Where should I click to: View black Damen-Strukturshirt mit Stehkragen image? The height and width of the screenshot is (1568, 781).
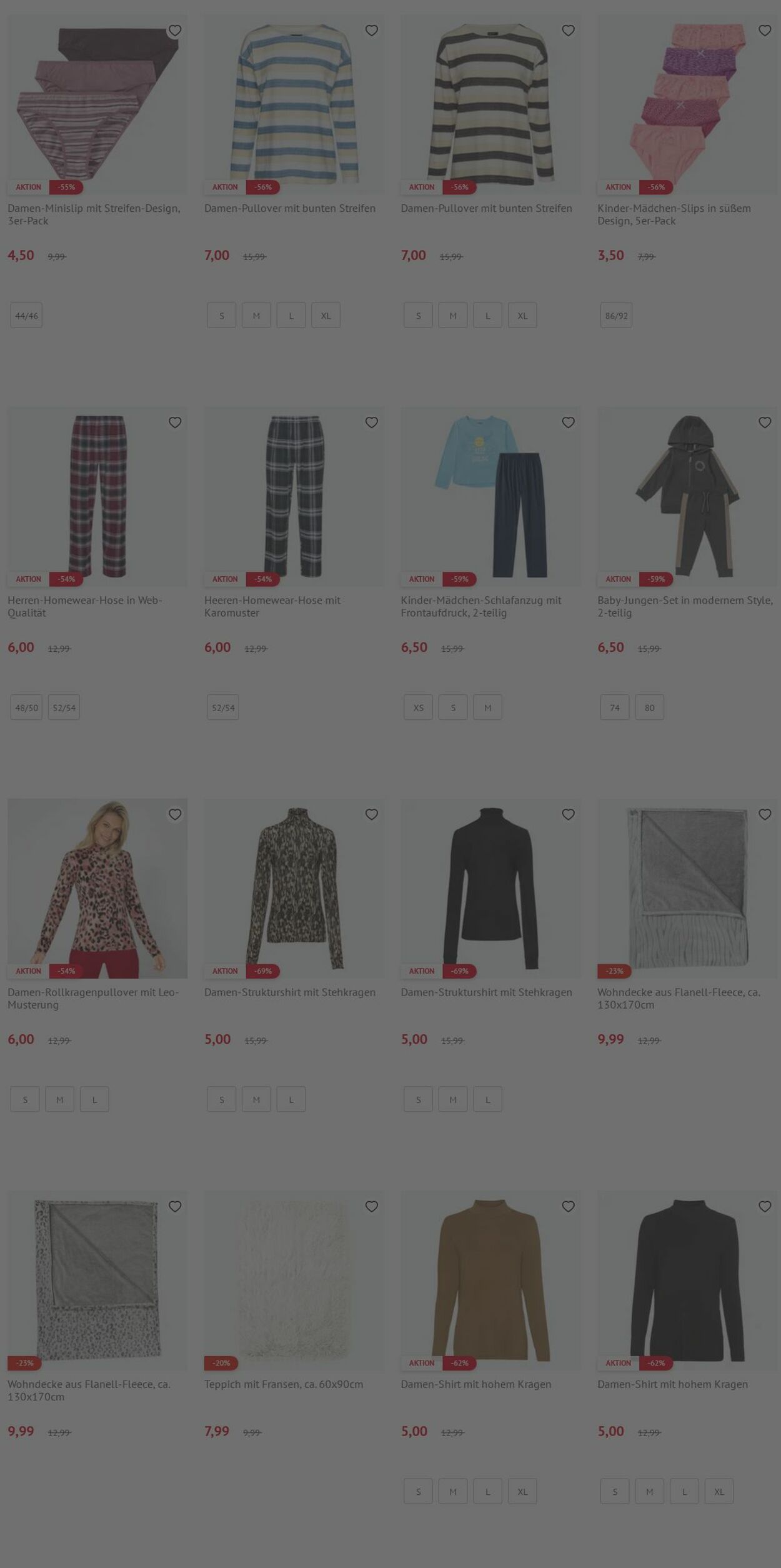[x=490, y=889]
